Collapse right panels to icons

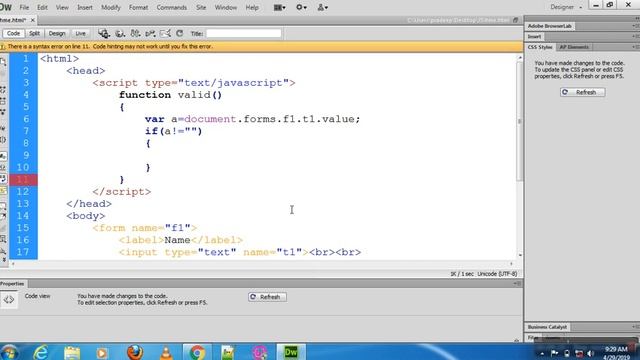(637, 19)
